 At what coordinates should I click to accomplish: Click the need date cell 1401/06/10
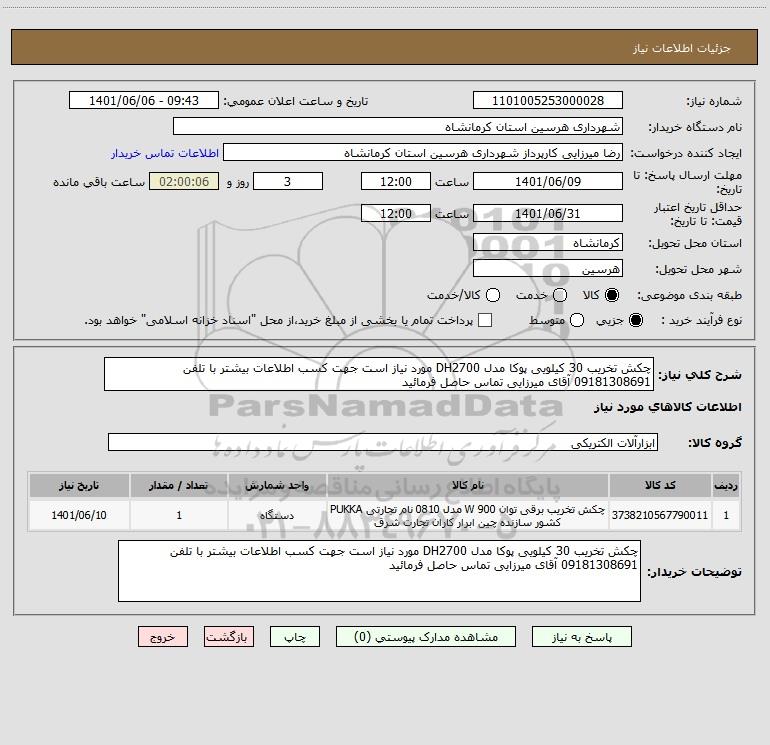(79, 515)
